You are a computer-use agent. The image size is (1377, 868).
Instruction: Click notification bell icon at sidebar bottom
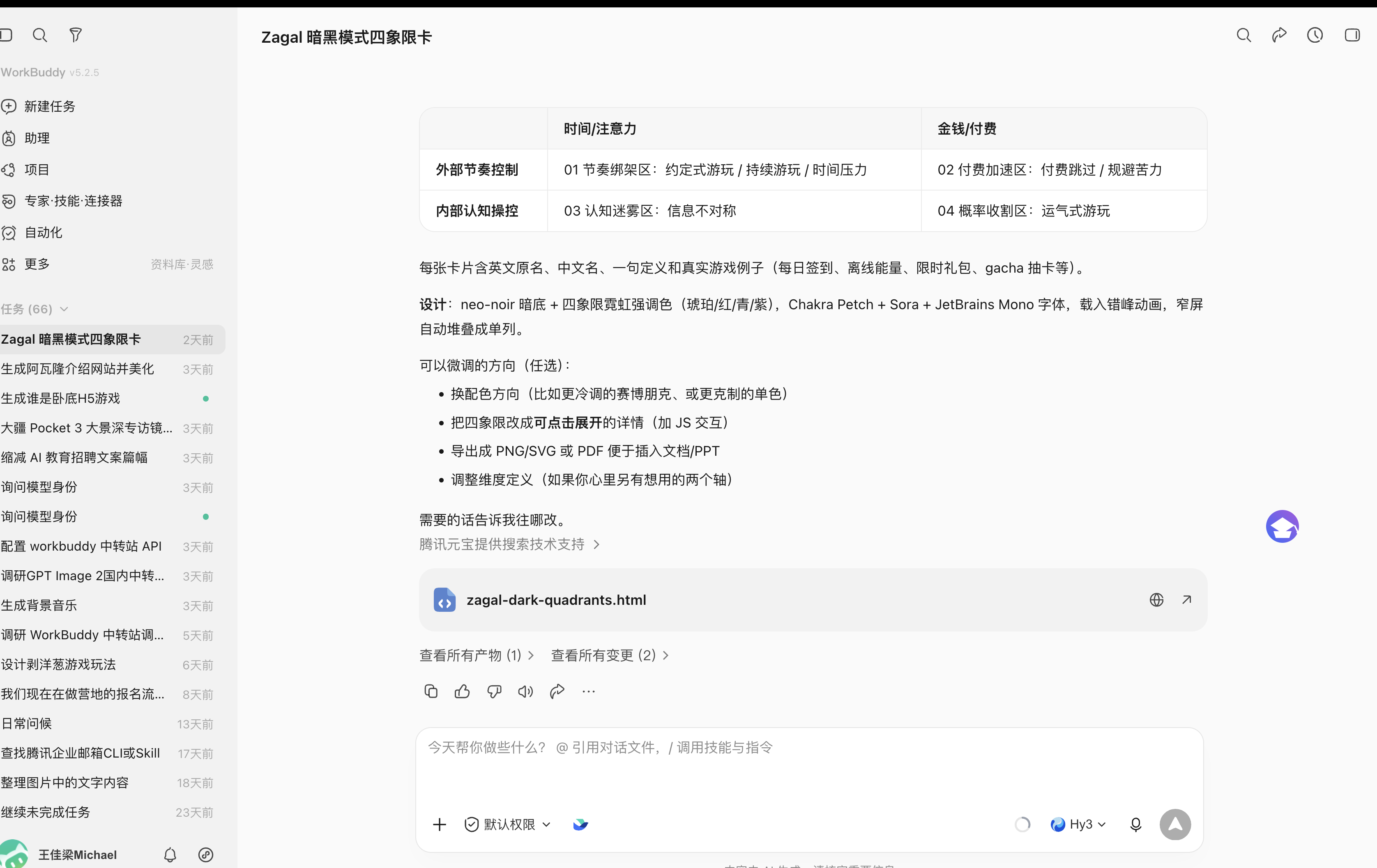[170, 855]
